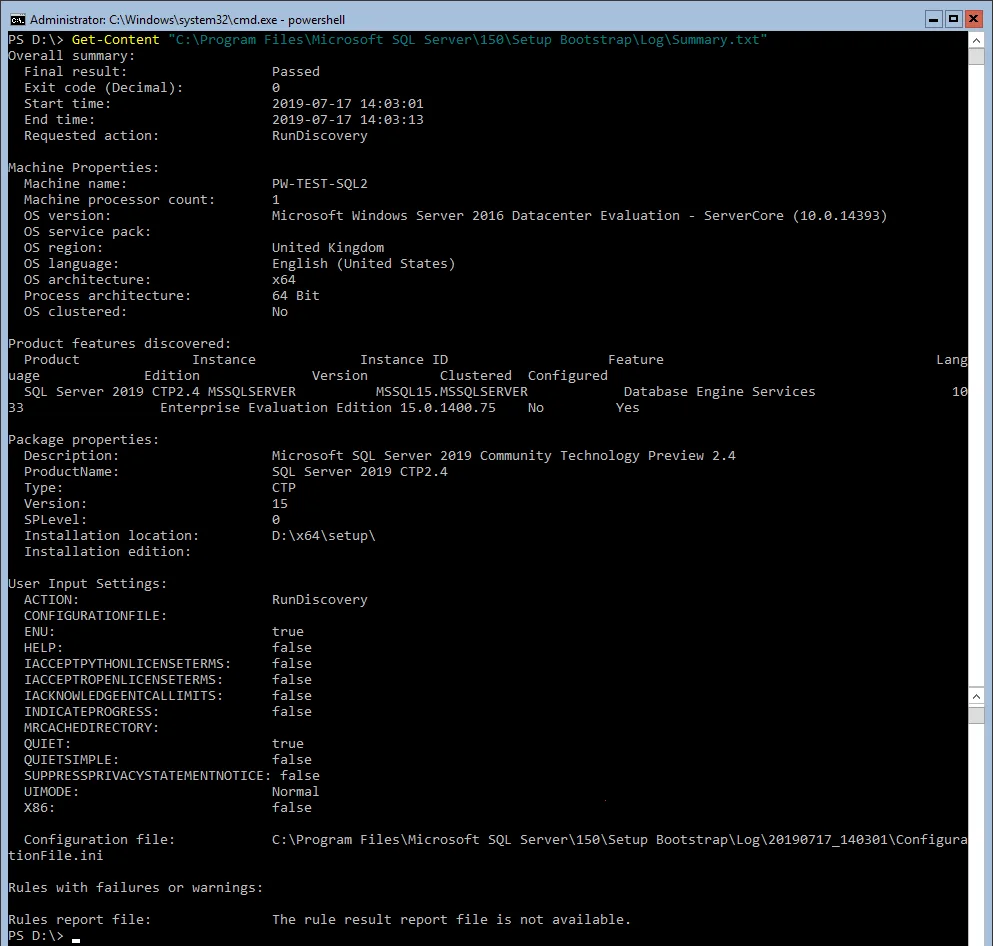Screen dimensions: 993x946
Task: Click the UIMODE value 'Normal'
Action: pyautogui.click(x=296, y=791)
